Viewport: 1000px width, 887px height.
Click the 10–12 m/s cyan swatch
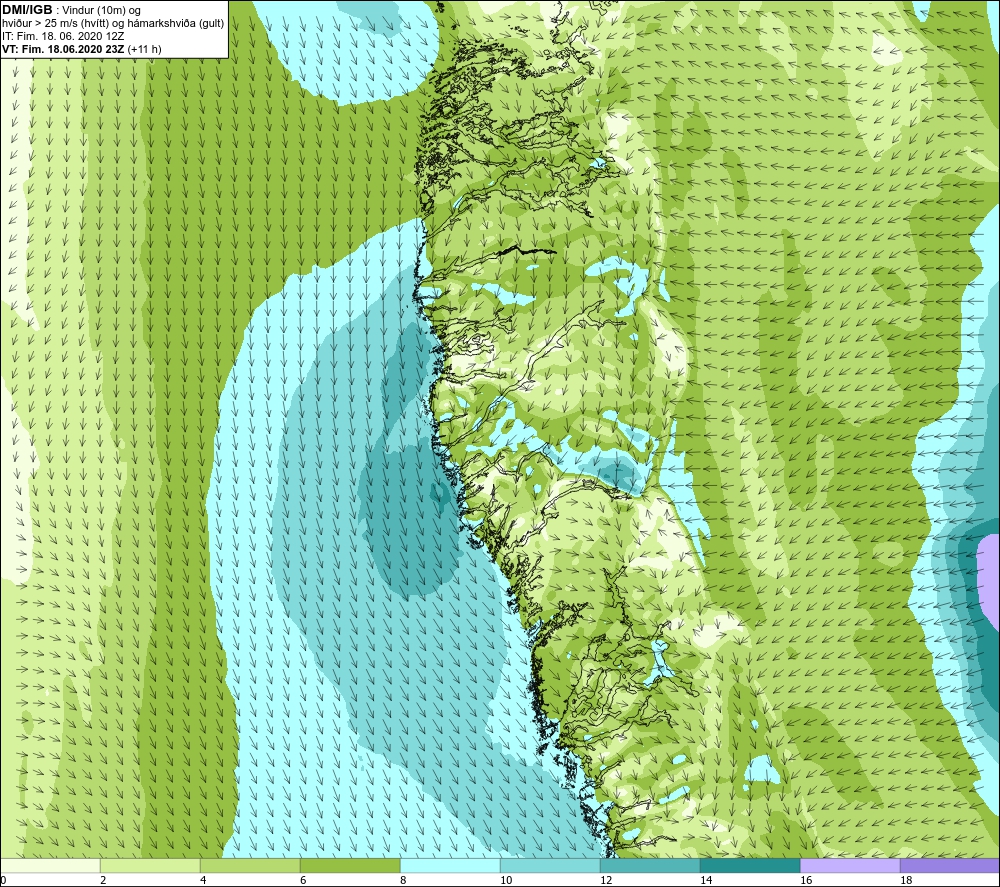(550, 865)
